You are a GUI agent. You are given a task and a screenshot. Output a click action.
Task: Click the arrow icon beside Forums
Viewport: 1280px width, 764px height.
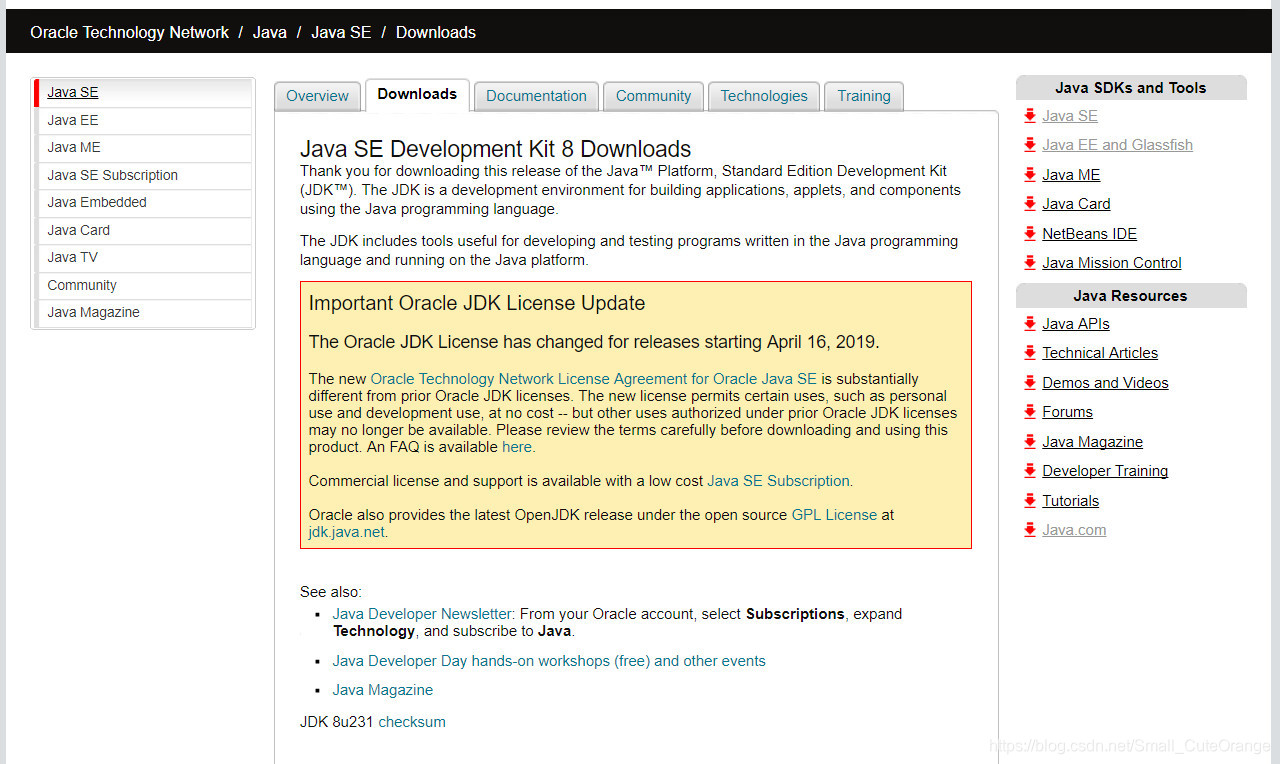[x=1030, y=412]
